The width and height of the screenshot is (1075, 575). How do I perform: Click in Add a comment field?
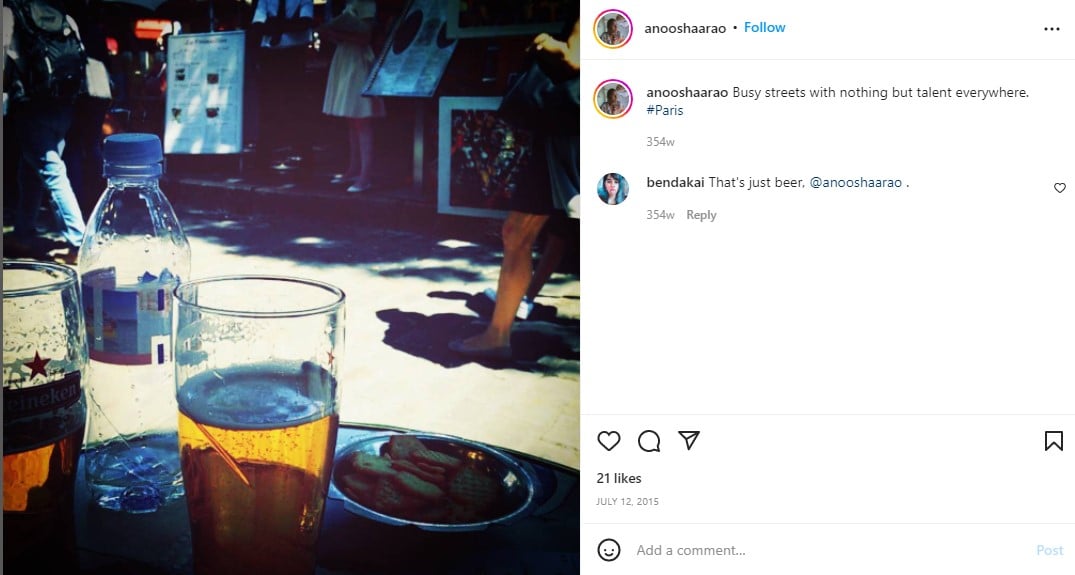click(830, 550)
